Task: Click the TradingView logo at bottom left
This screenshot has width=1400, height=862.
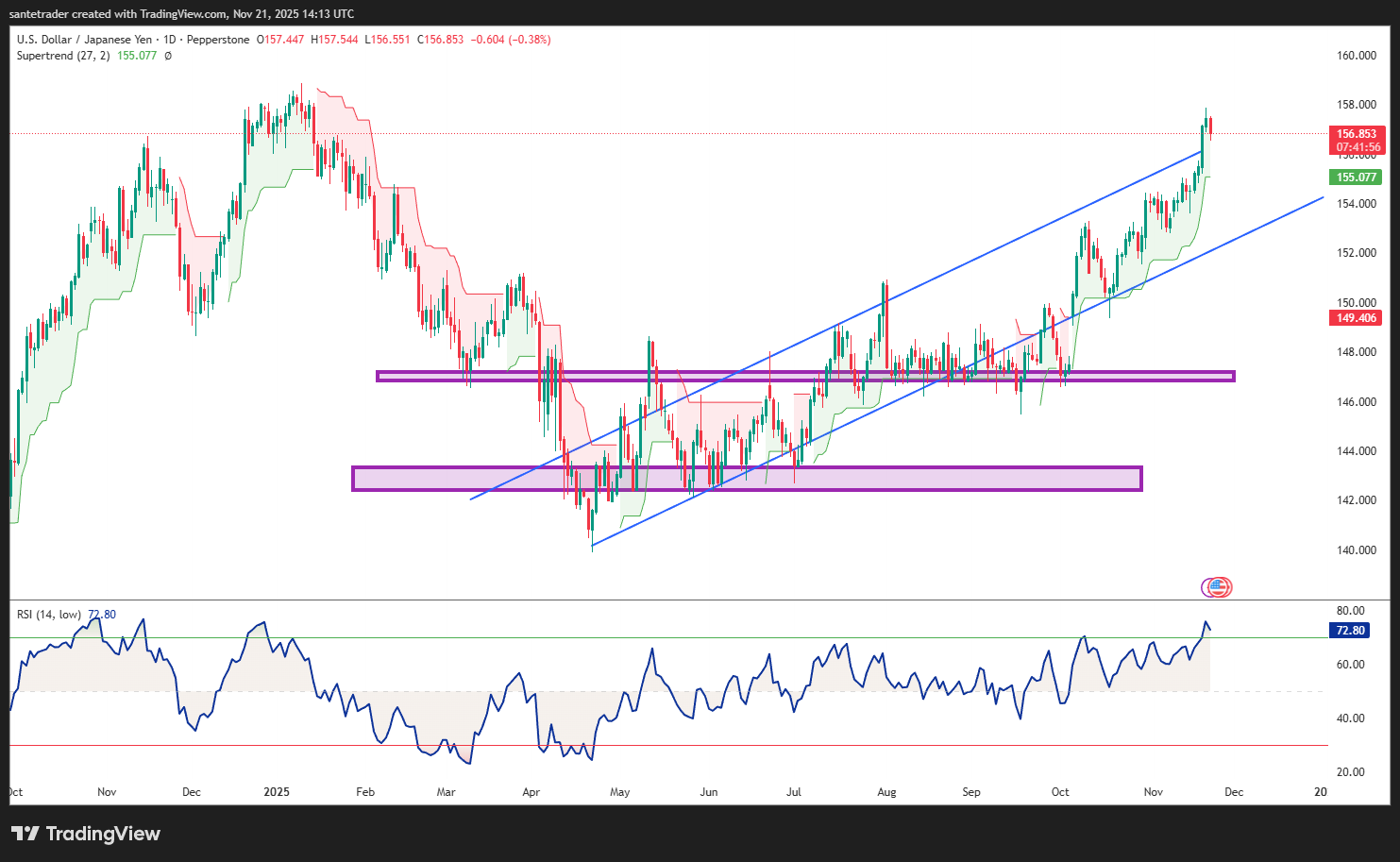Action: click(x=85, y=834)
